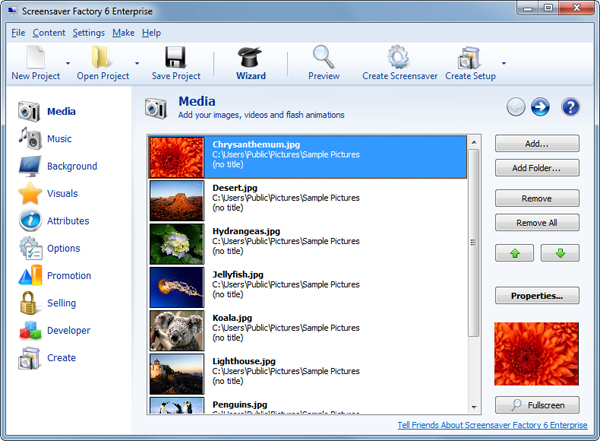
Task: Move selected item up with green arrow
Action: click(x=514, y=253)
